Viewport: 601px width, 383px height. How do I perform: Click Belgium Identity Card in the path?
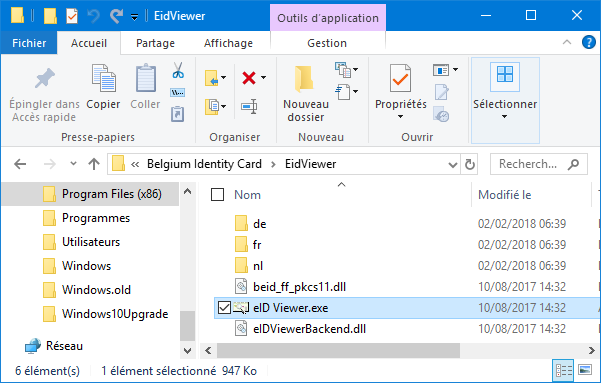coord(204,164)
